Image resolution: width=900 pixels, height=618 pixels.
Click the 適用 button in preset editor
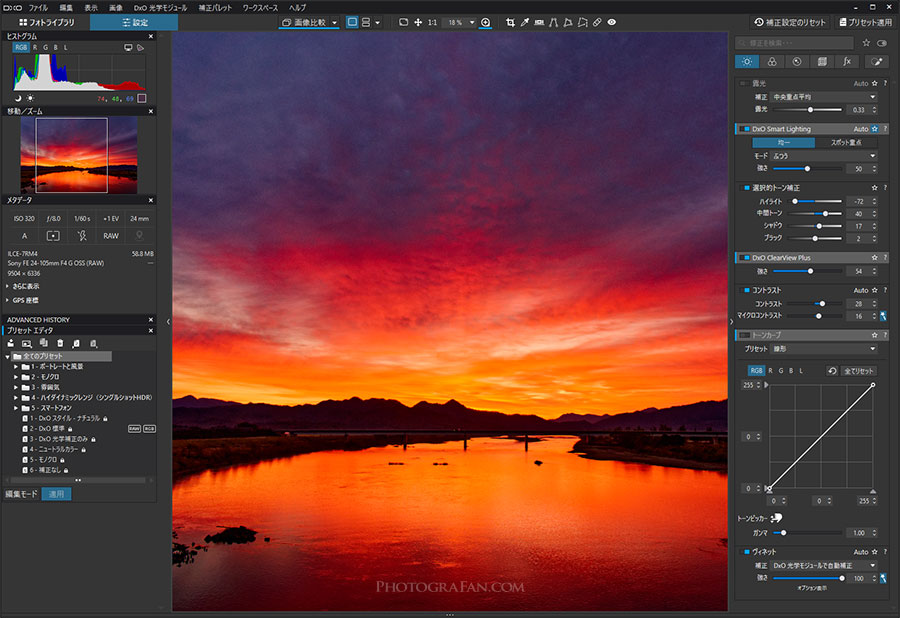pyautogui.click(x=56, y=494)
